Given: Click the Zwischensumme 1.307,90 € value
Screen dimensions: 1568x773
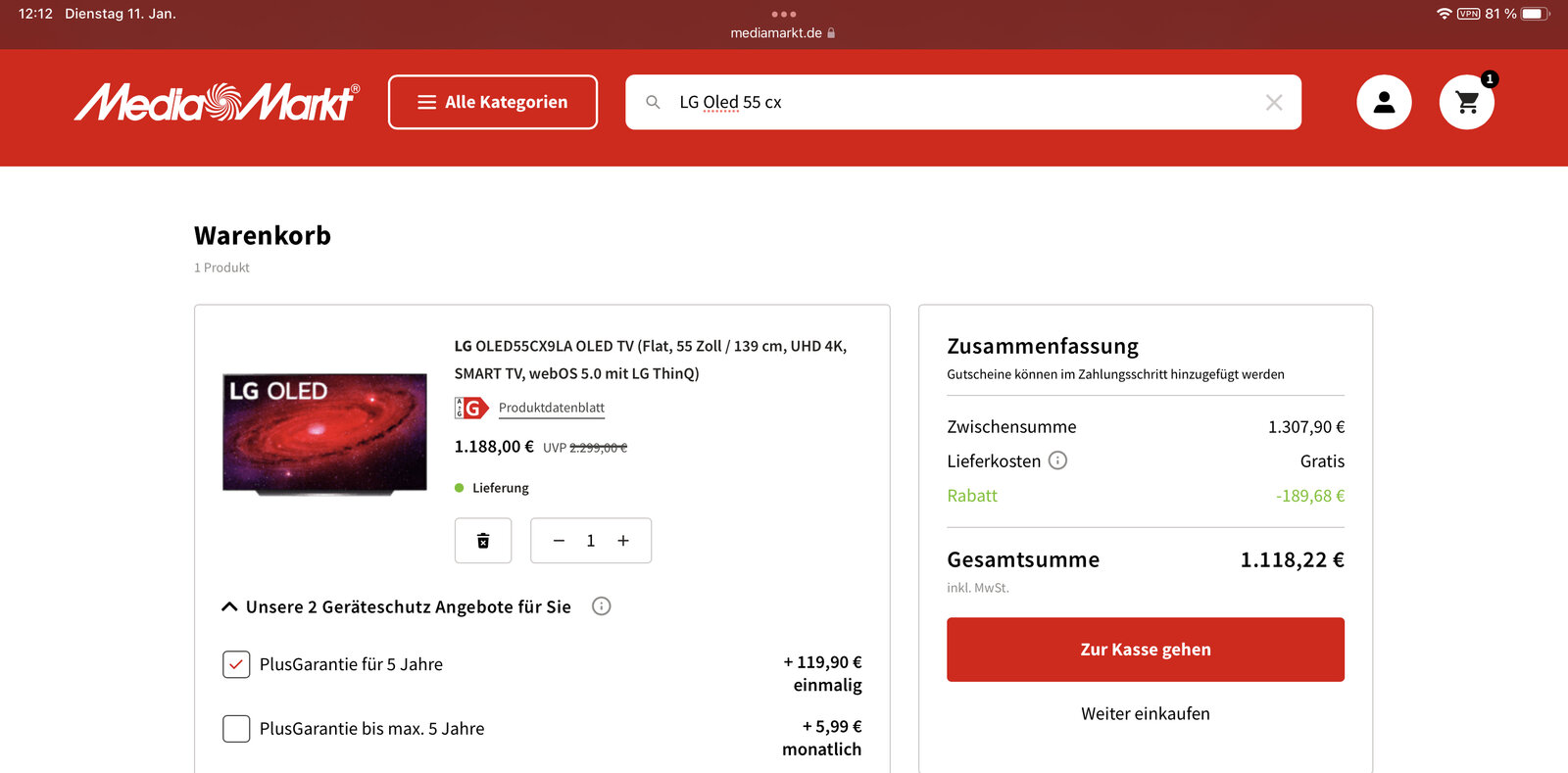Looking at the screenshot, I should pyautogui.click(x=1306, y=427).
